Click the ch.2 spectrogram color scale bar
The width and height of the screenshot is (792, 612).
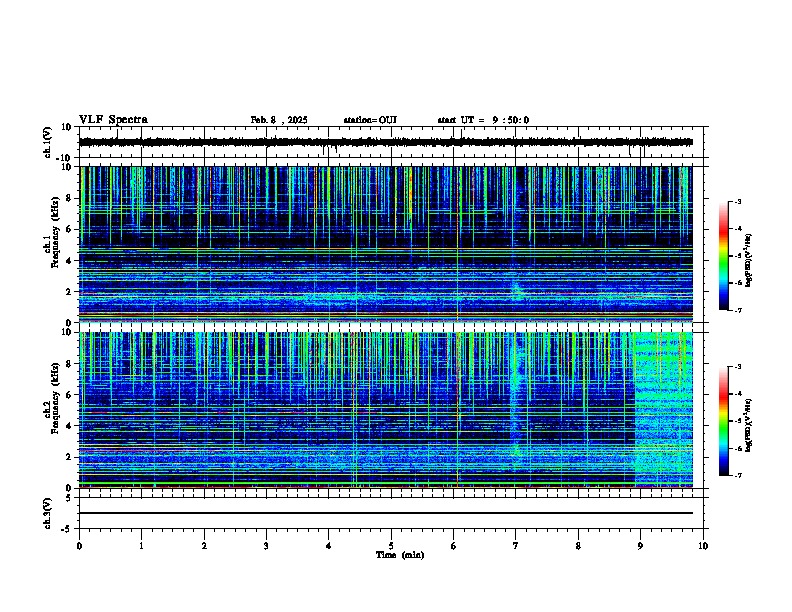723,421
